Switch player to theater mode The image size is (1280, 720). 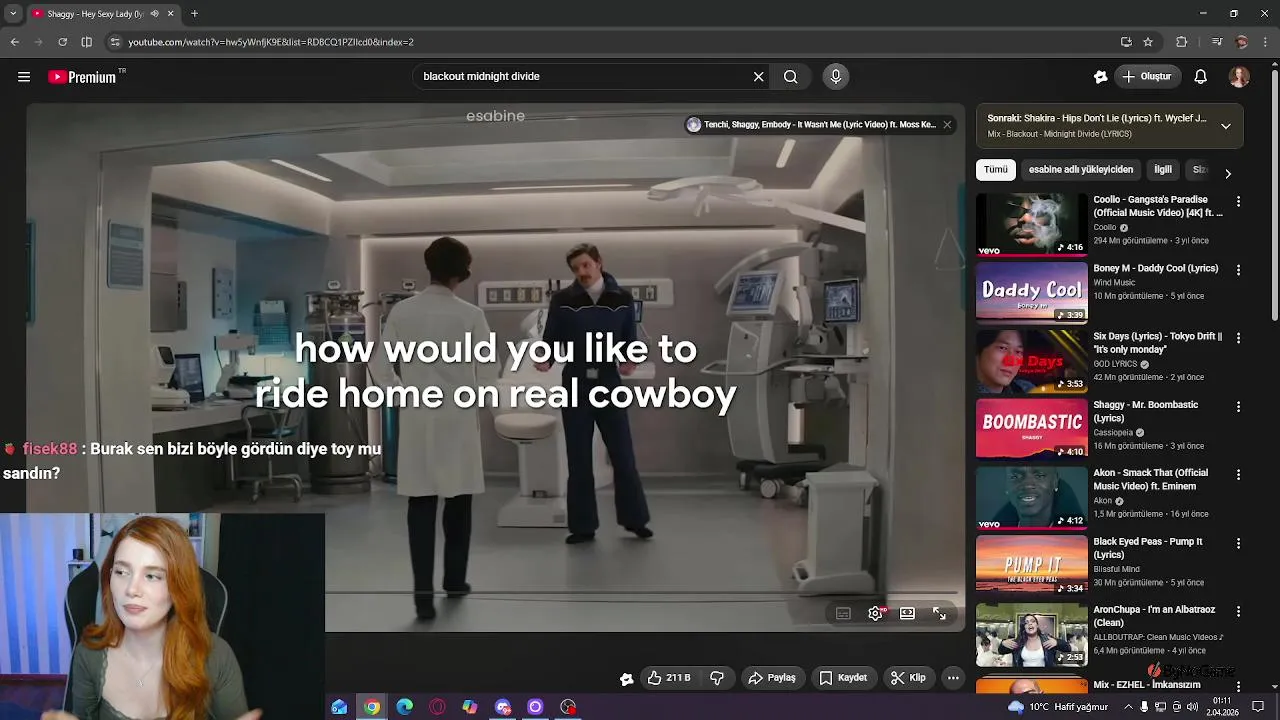coord(907,614)
